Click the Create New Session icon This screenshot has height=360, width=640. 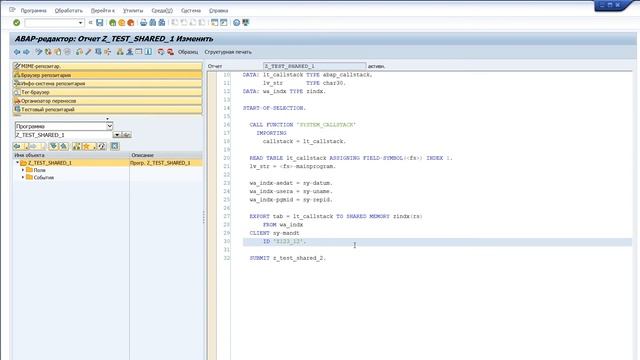(x=214, y=23)
